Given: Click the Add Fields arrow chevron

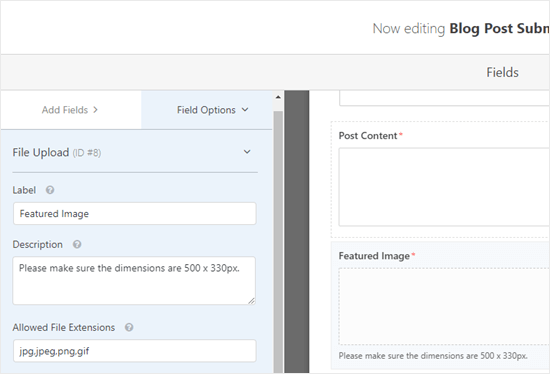Looking at the screenshot, I should click(95, 110).
